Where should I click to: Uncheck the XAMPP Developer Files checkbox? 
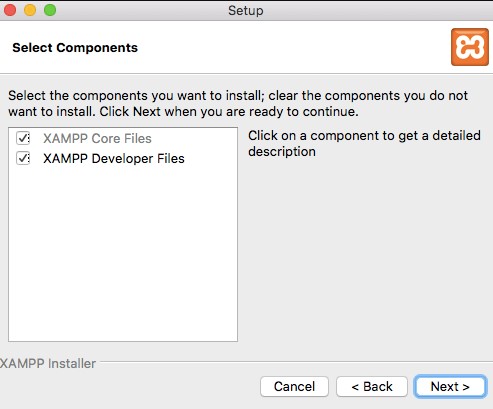[23, 158]
